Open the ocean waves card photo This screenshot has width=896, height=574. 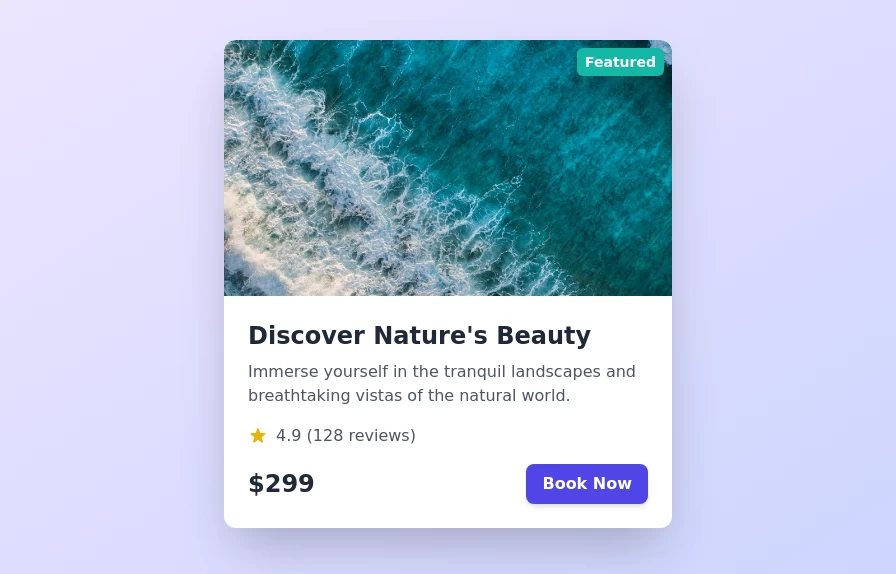[447, 168]
